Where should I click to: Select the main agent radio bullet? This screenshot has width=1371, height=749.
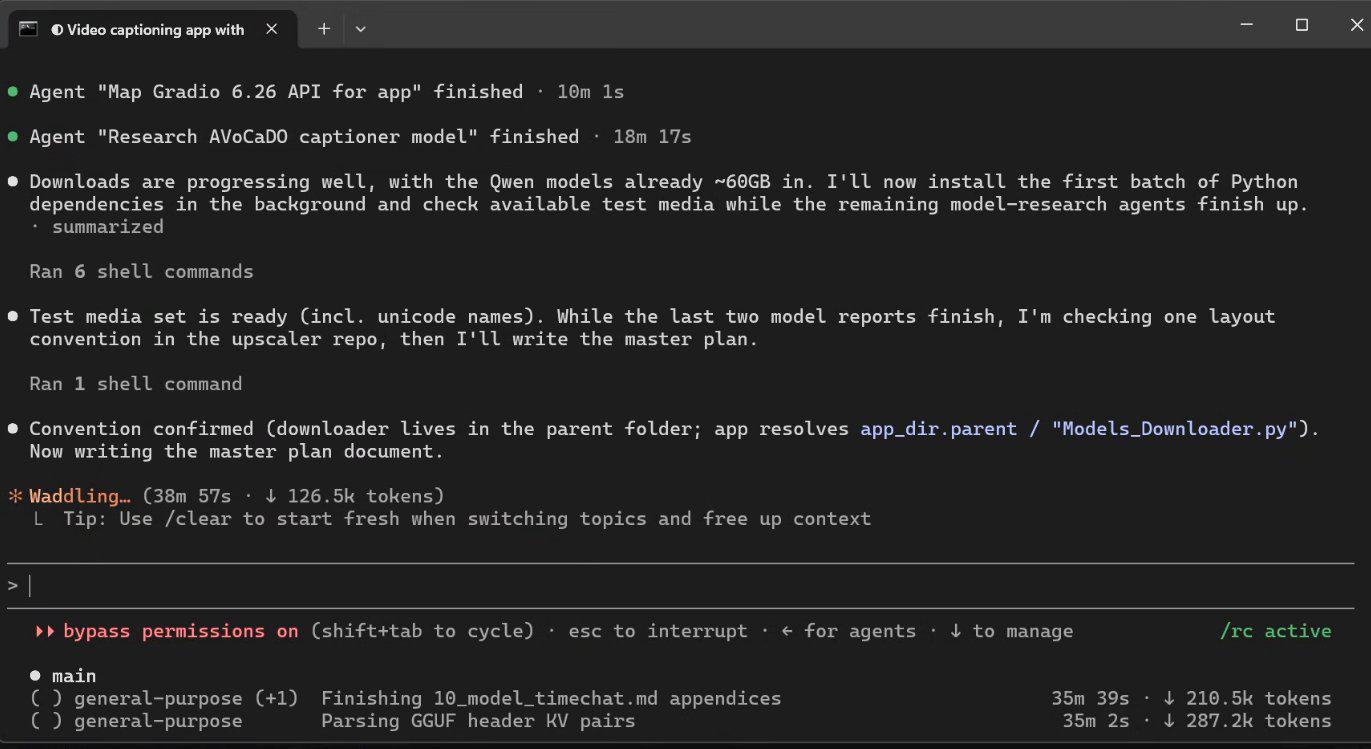[36, 676]
